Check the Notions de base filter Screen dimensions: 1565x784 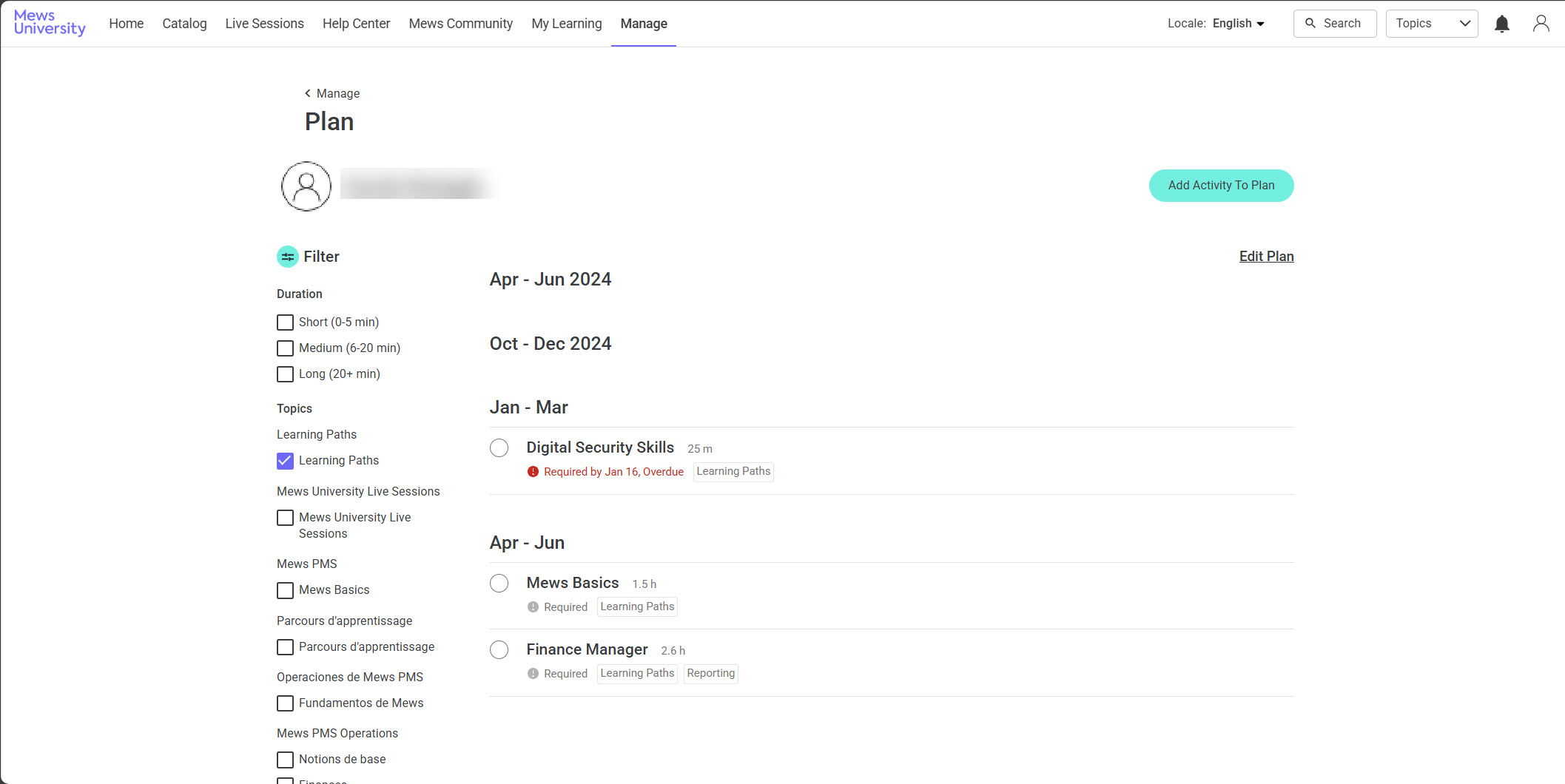285,760
